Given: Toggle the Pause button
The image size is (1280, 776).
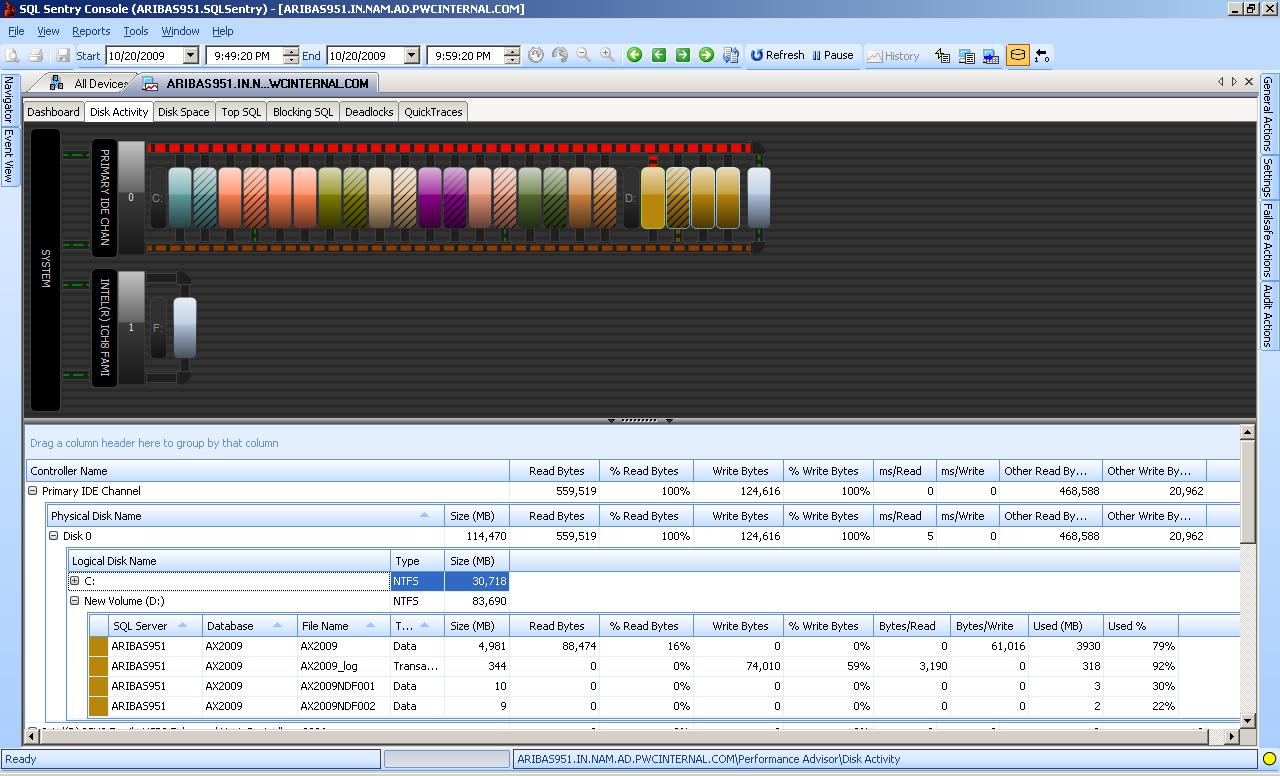Looking at the screenshot, I should point(833,55).
